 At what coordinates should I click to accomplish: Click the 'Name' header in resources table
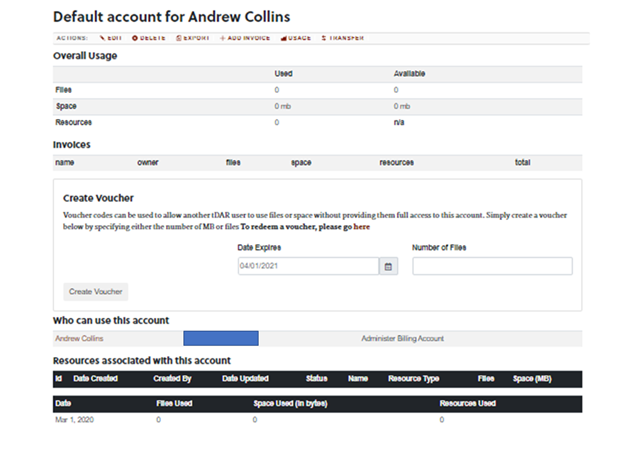358,379
